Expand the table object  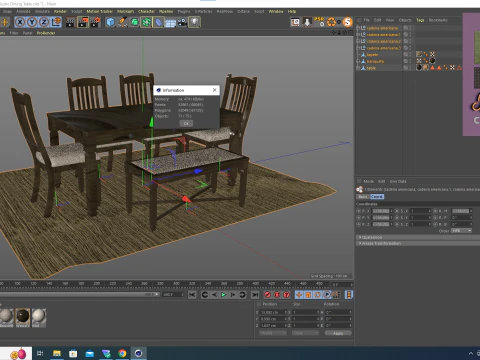[358, 68]
